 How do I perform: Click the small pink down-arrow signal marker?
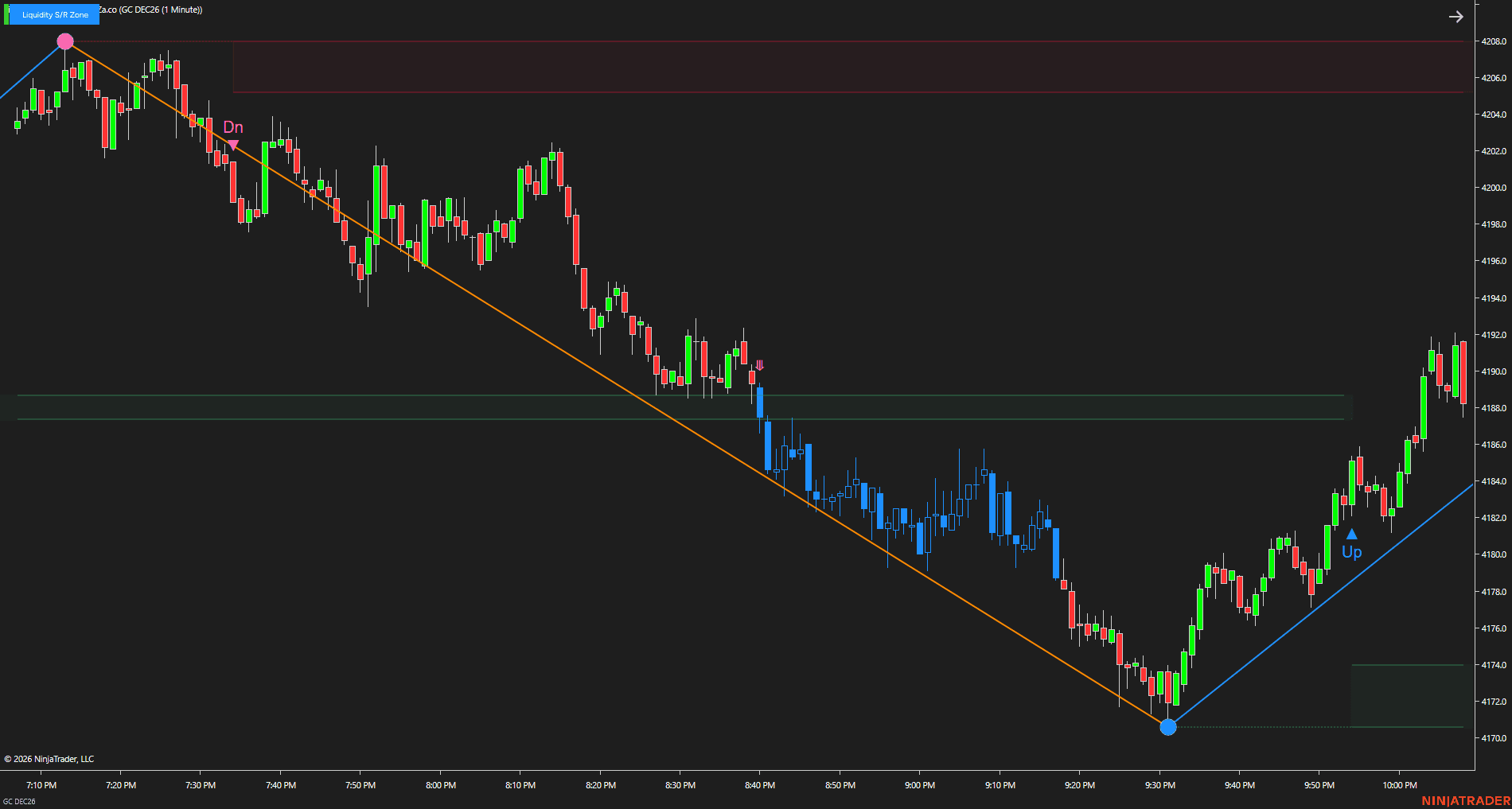(x=760, y=365)
